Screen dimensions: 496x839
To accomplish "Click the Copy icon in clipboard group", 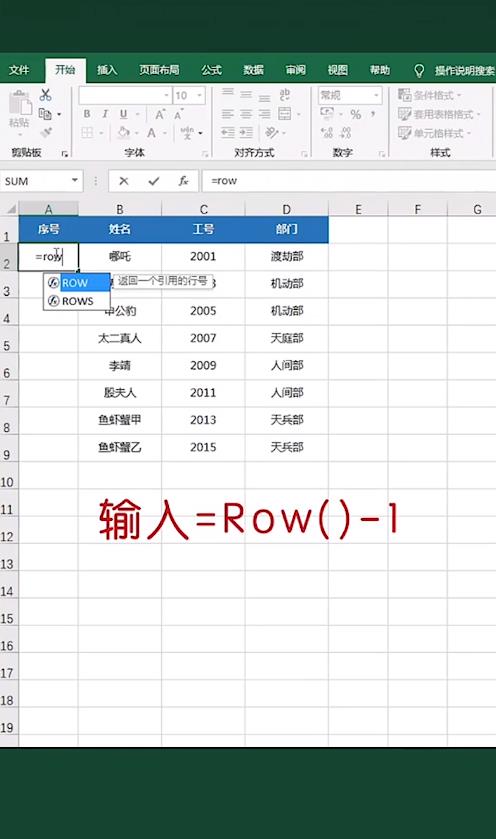I will [45, 113].
